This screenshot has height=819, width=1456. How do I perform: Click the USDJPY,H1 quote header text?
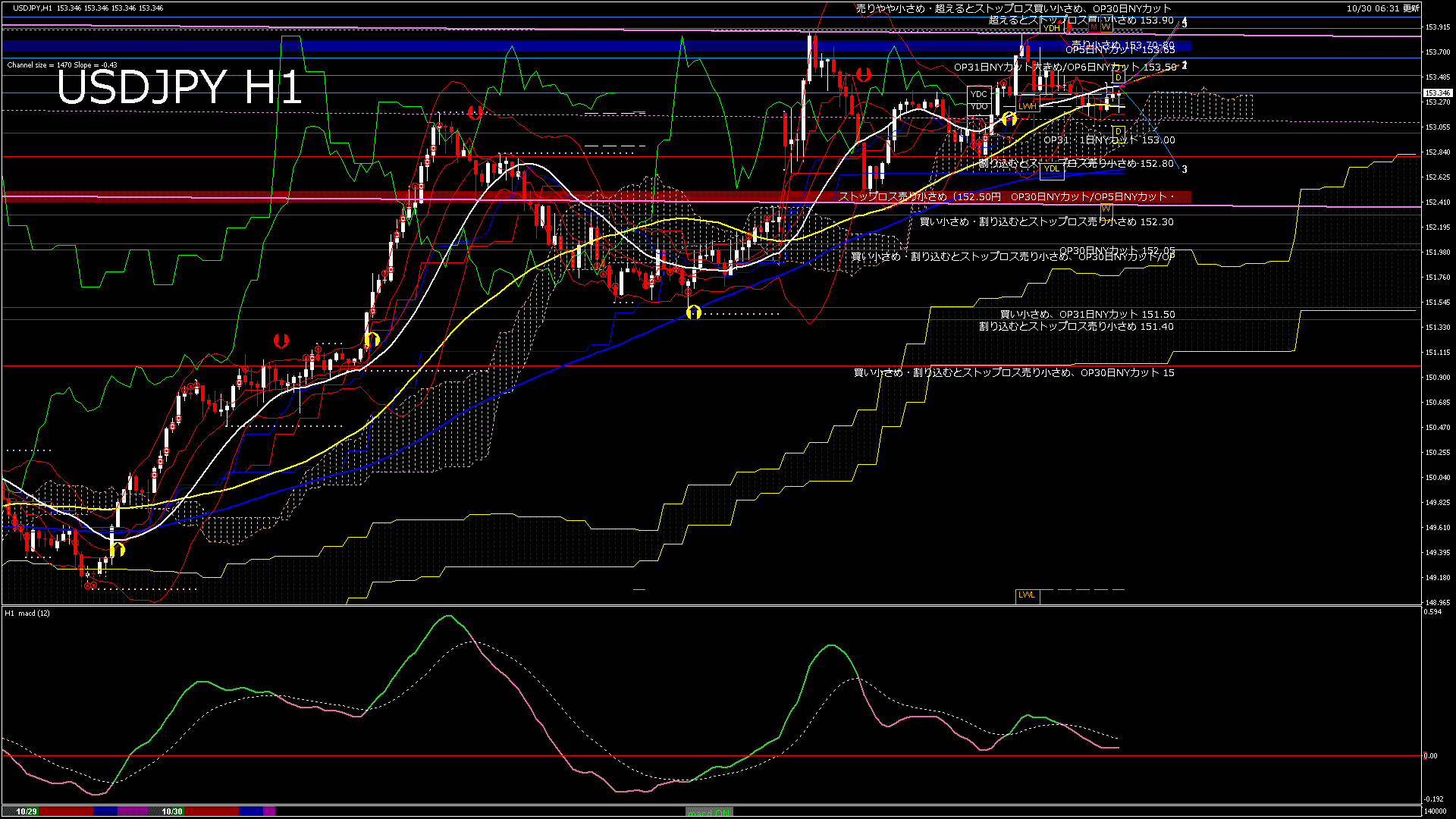(88, 8)
